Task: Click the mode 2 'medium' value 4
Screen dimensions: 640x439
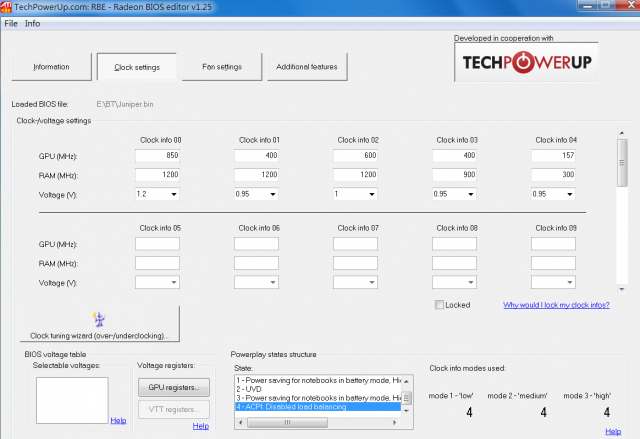Action: click(544, 412)
